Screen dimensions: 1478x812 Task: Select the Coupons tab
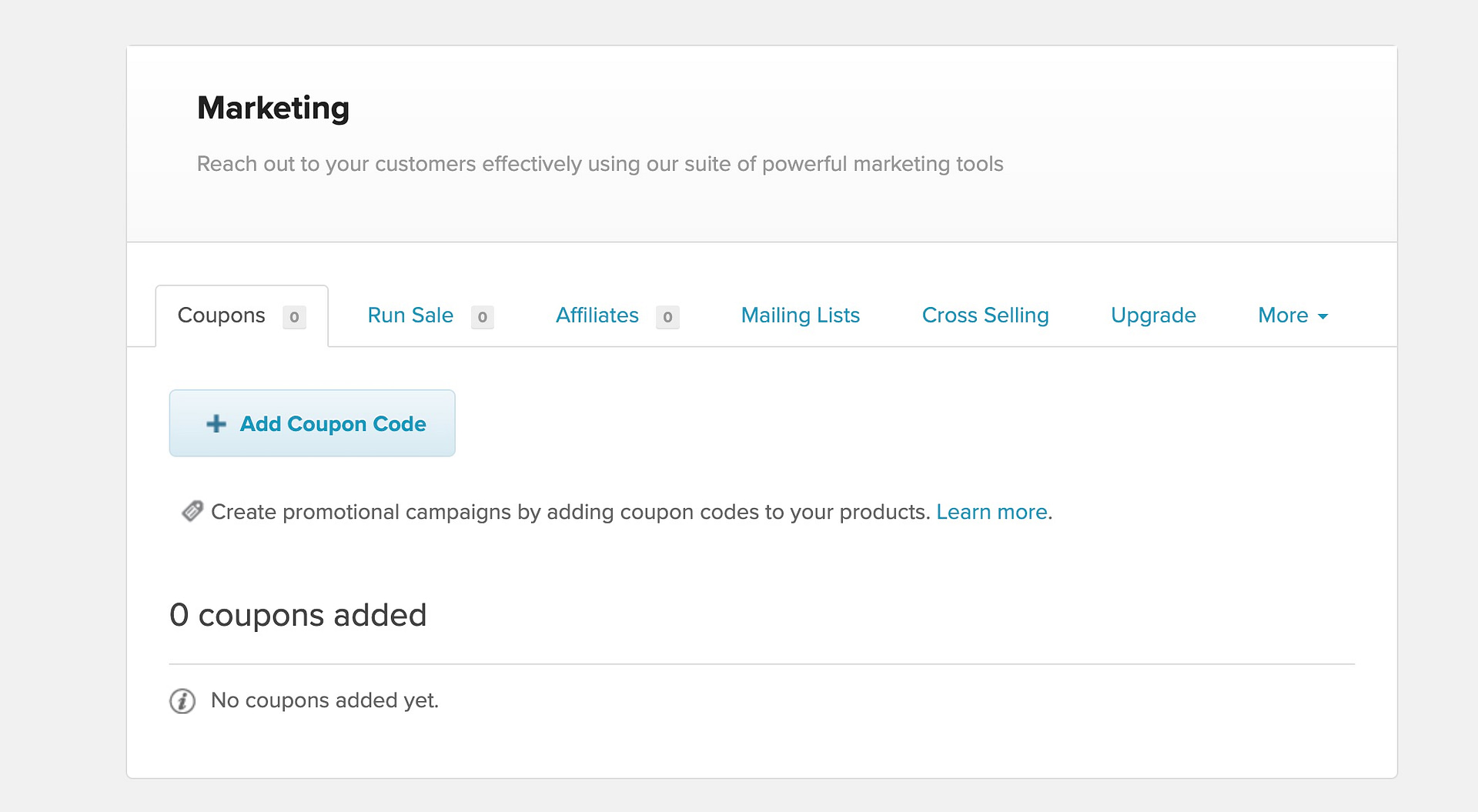point(222,316)
